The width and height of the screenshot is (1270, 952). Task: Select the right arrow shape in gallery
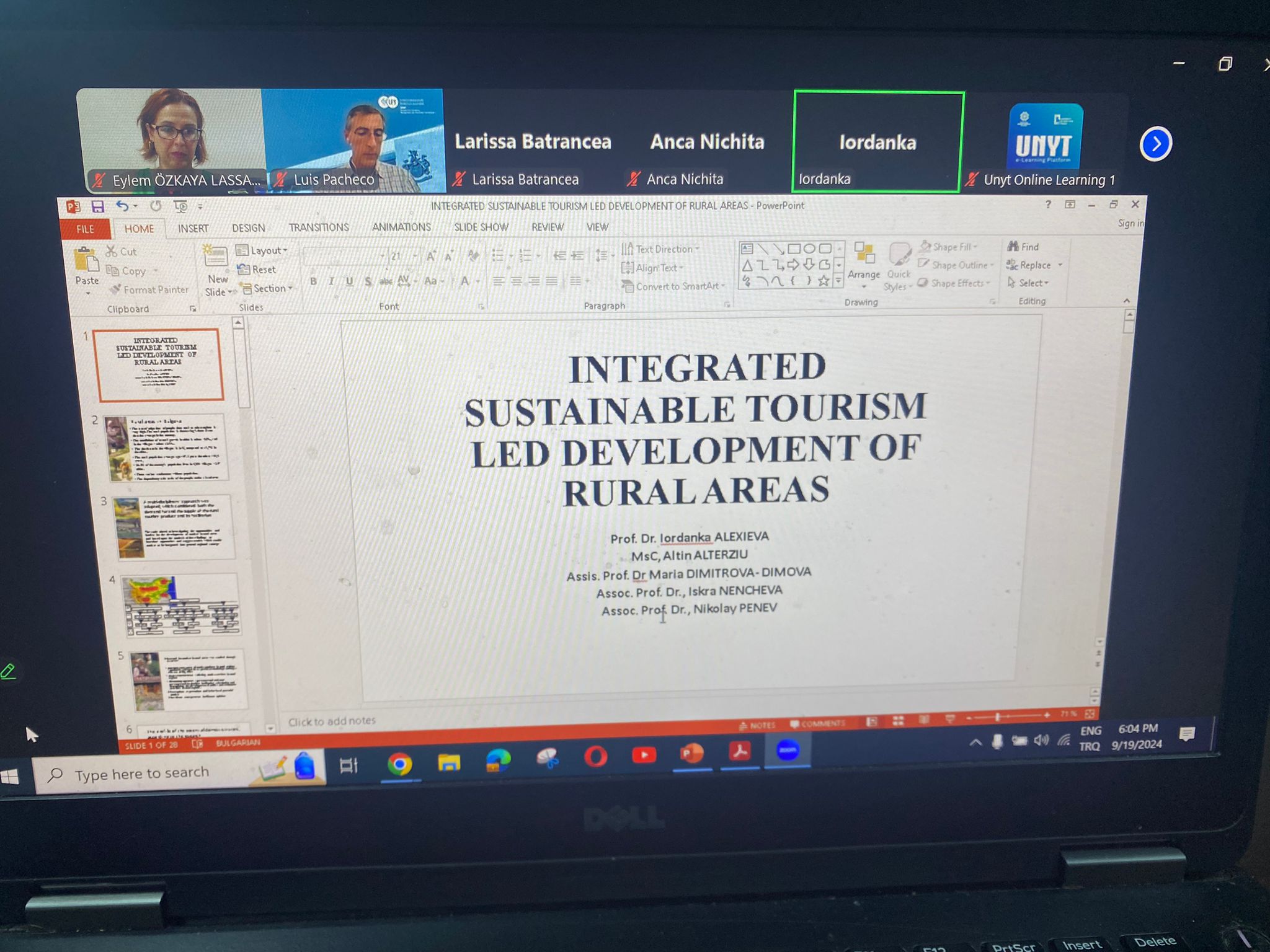(794, 265)
